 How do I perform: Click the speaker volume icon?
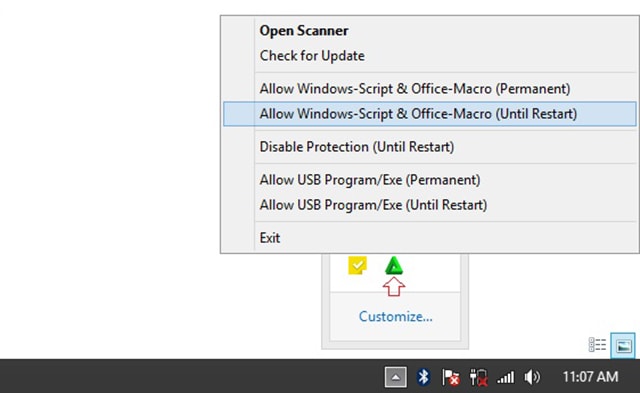point(532,377)
